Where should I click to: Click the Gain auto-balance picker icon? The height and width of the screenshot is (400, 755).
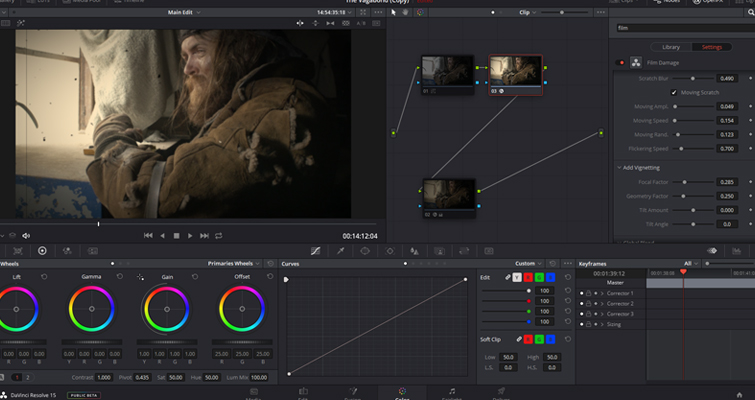click(x=140, y=277)
